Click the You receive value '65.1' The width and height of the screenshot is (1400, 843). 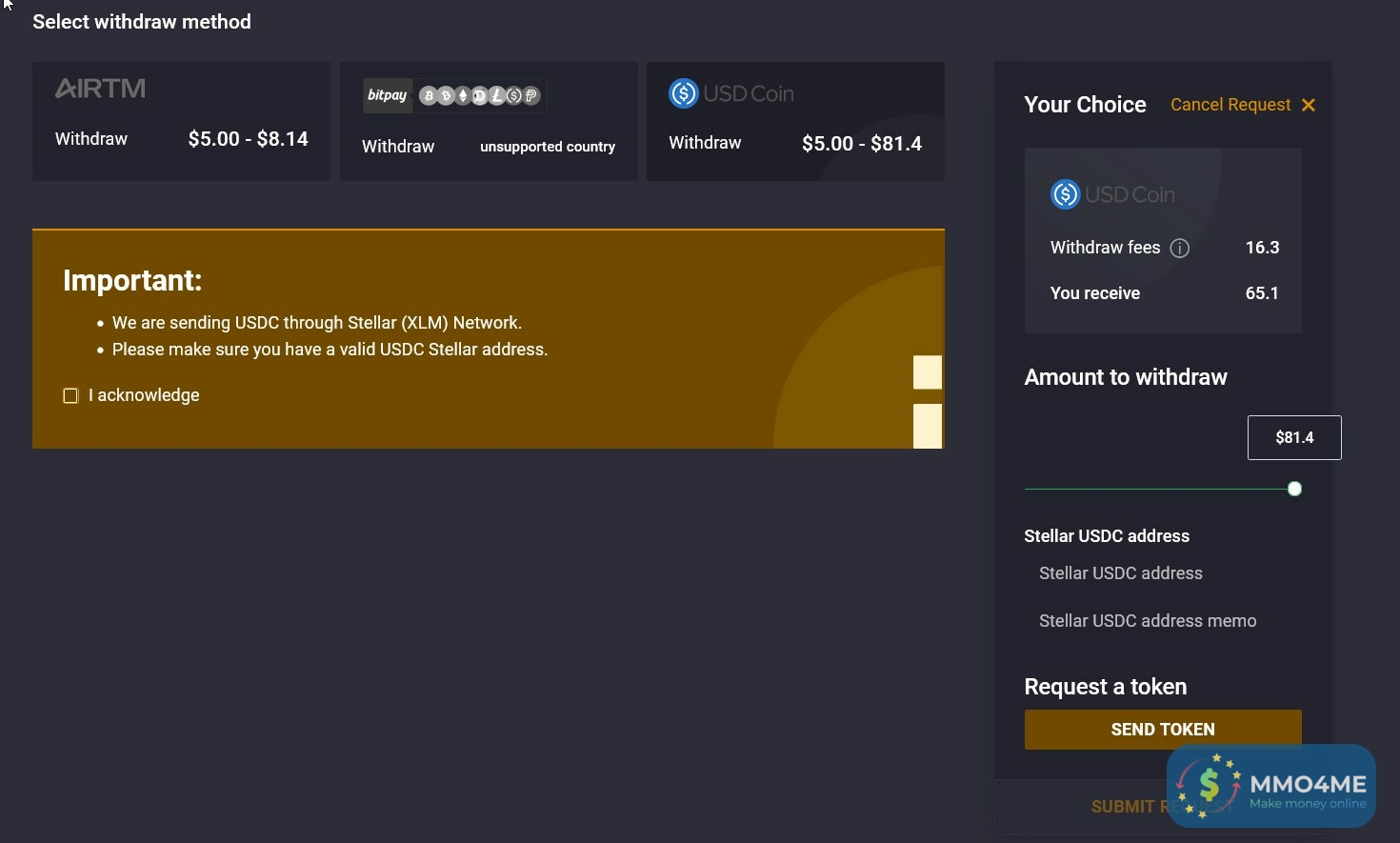1262,293
